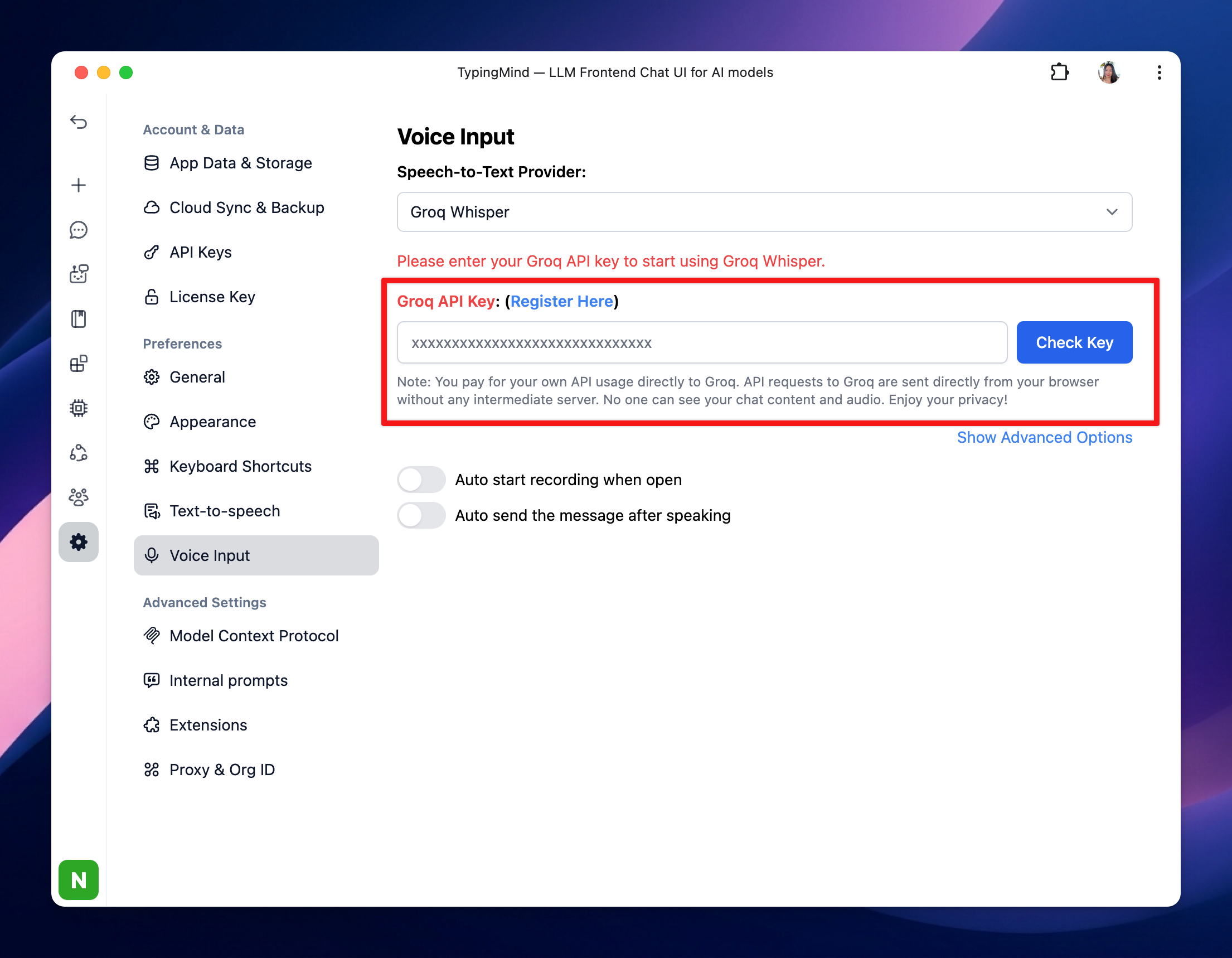Open App Data & Storage settings
The image size is (1232, 958).
pyautogui.click(x=256, y=163)
